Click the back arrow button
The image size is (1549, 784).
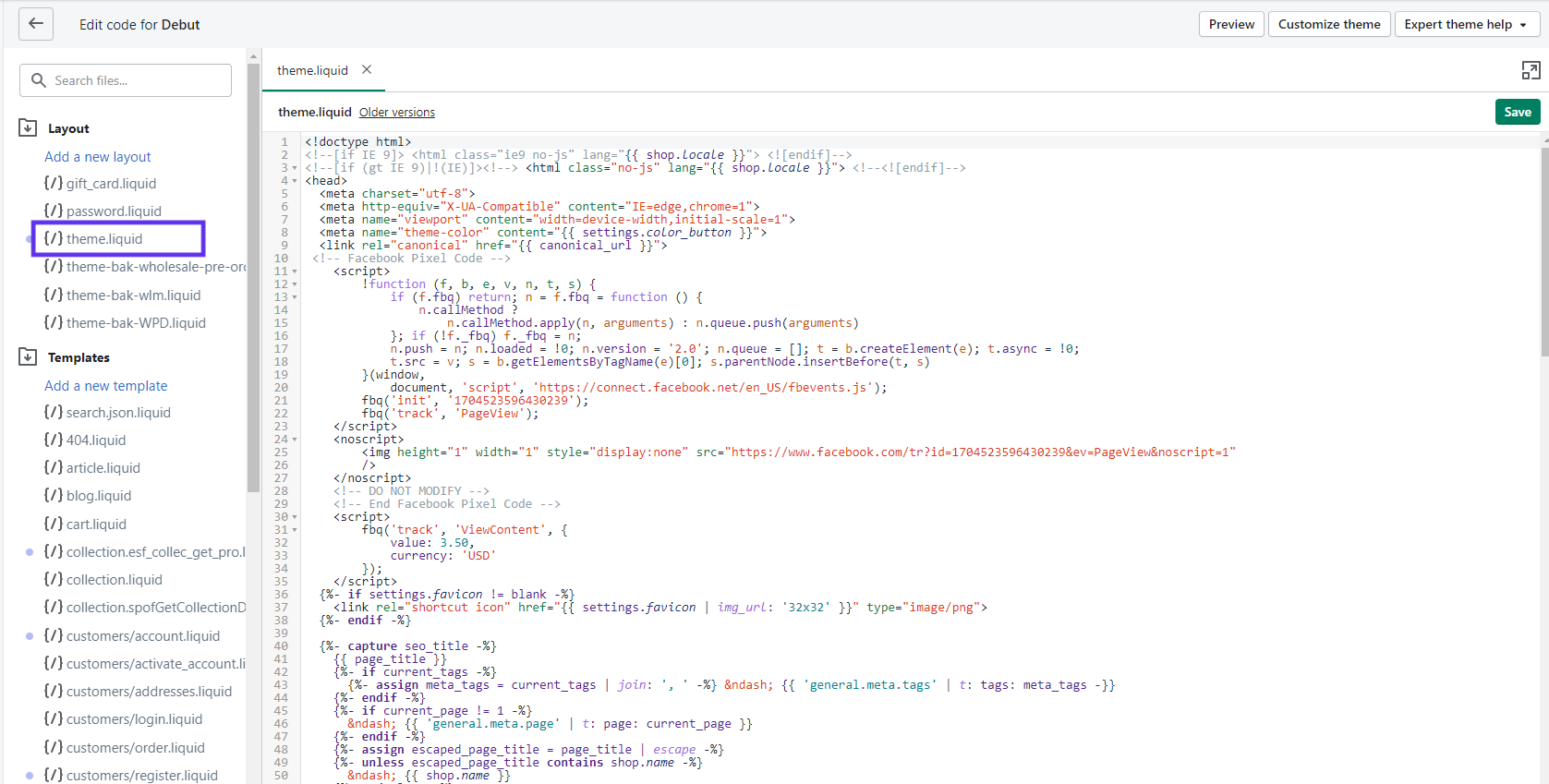(36, 24)
